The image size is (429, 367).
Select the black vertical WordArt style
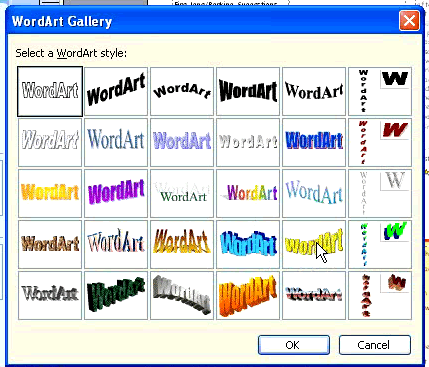[x=380, y=91]
